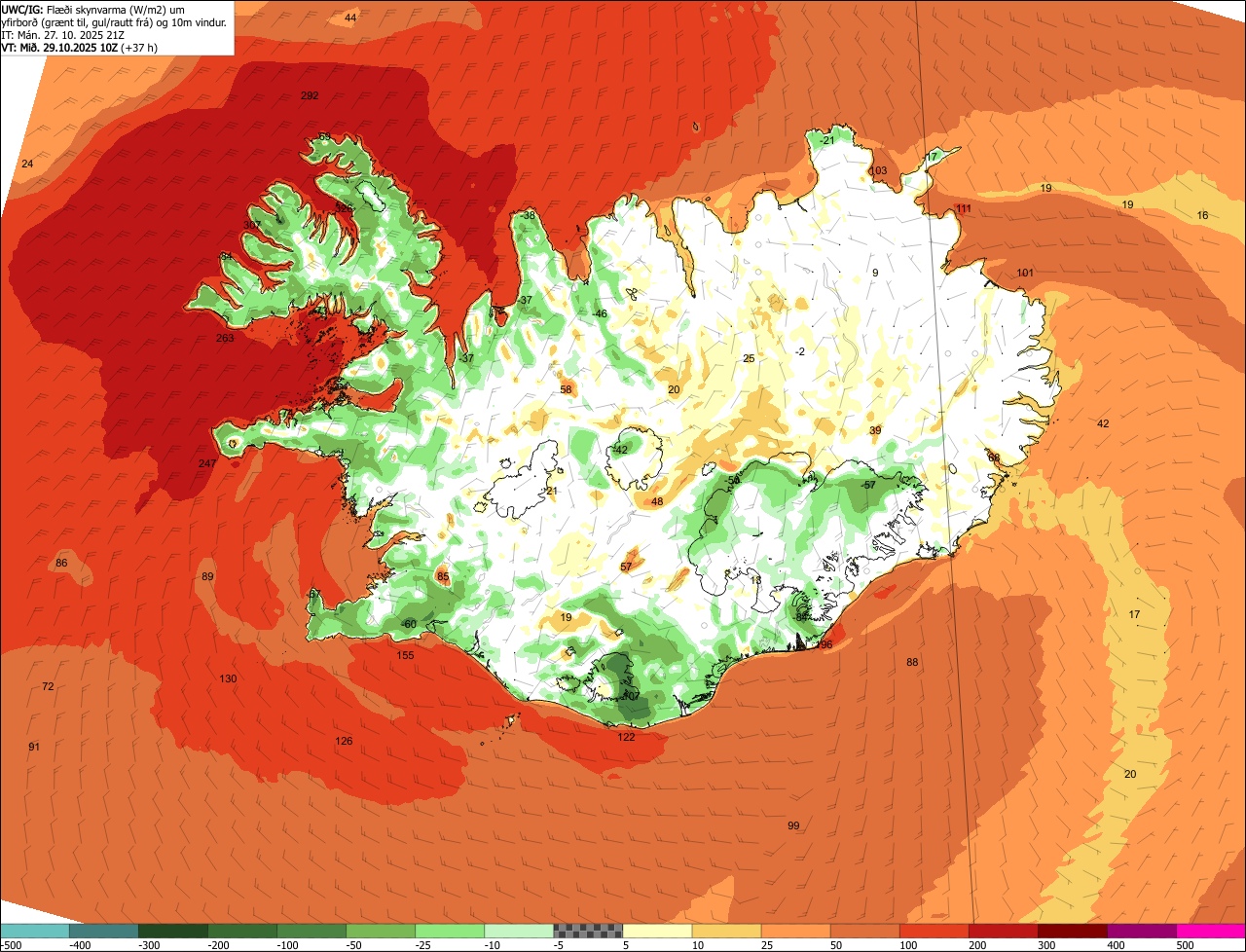
Task: Click the 50 to 100 dark orange swatch
Action: 863,931
